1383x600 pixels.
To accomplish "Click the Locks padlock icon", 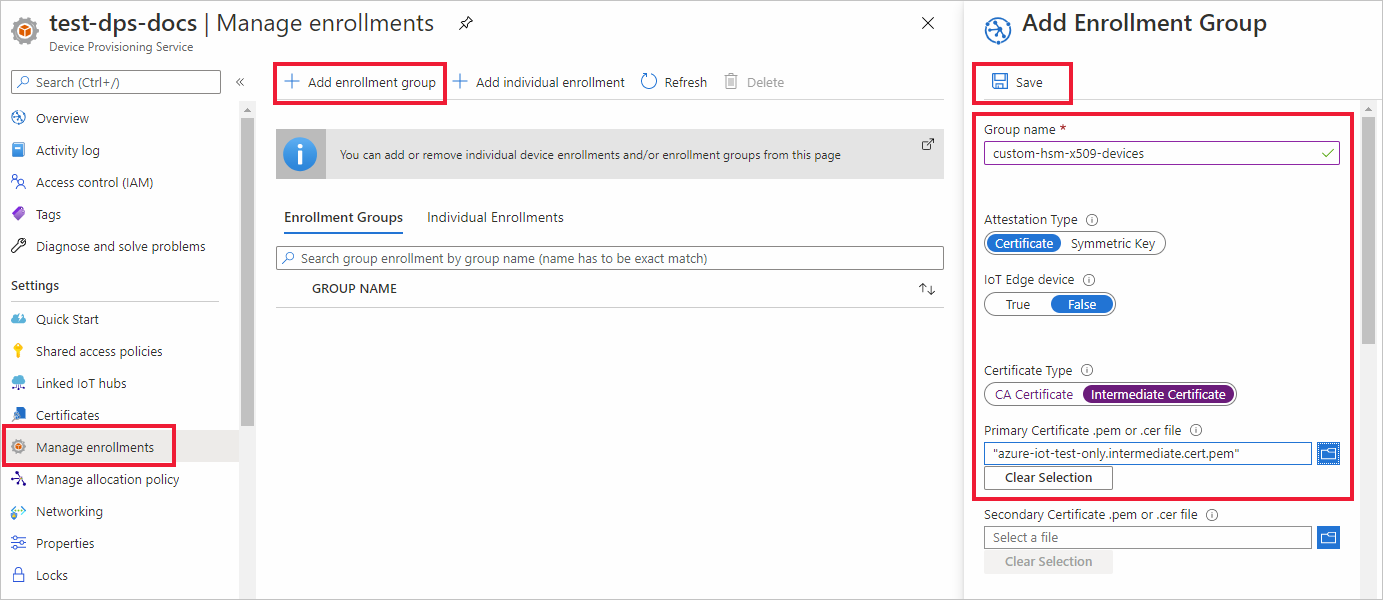I will 18,575.
